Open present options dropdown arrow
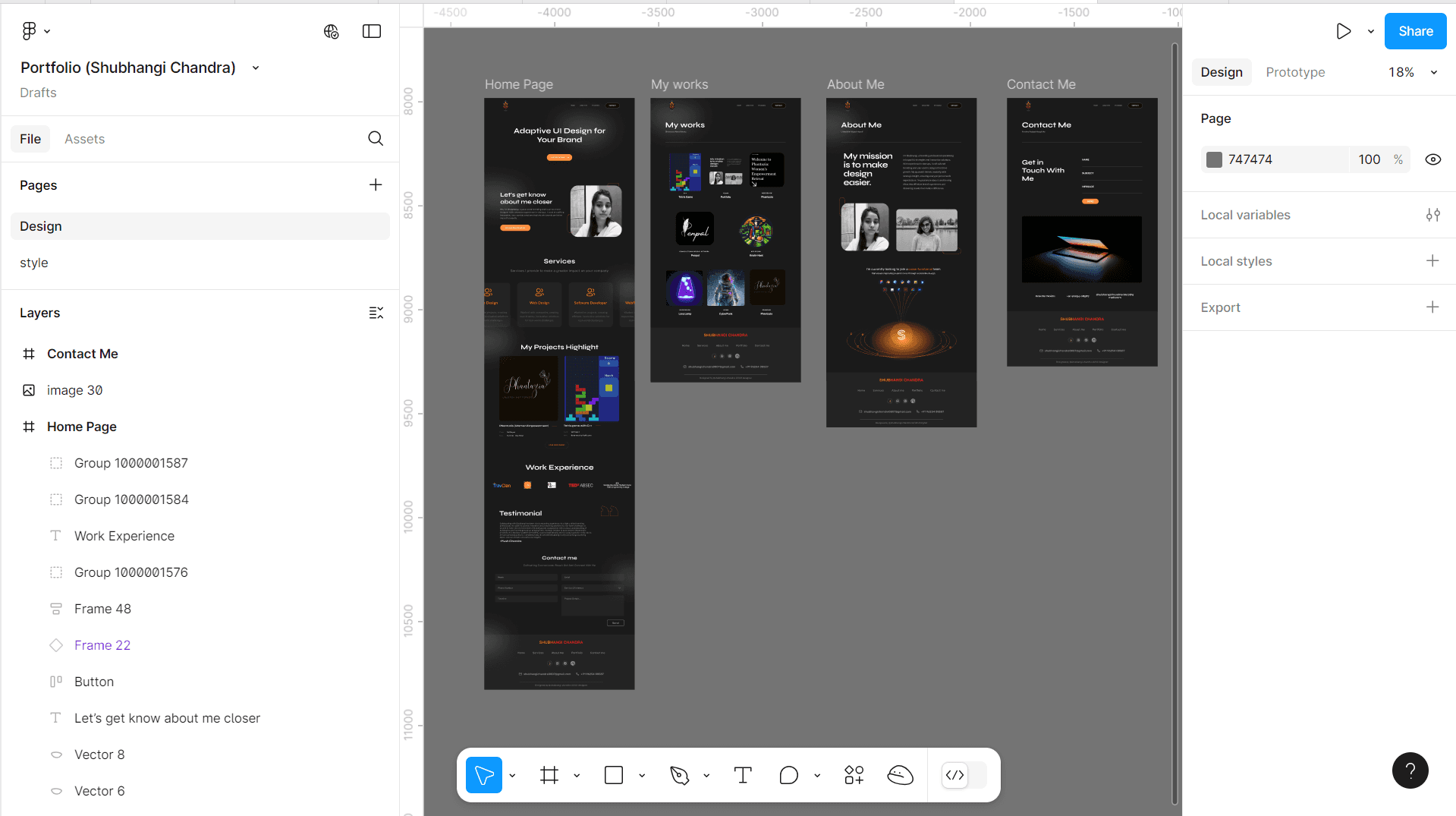Viewport: 1456px width, 816px height. tap(1371, 31)
